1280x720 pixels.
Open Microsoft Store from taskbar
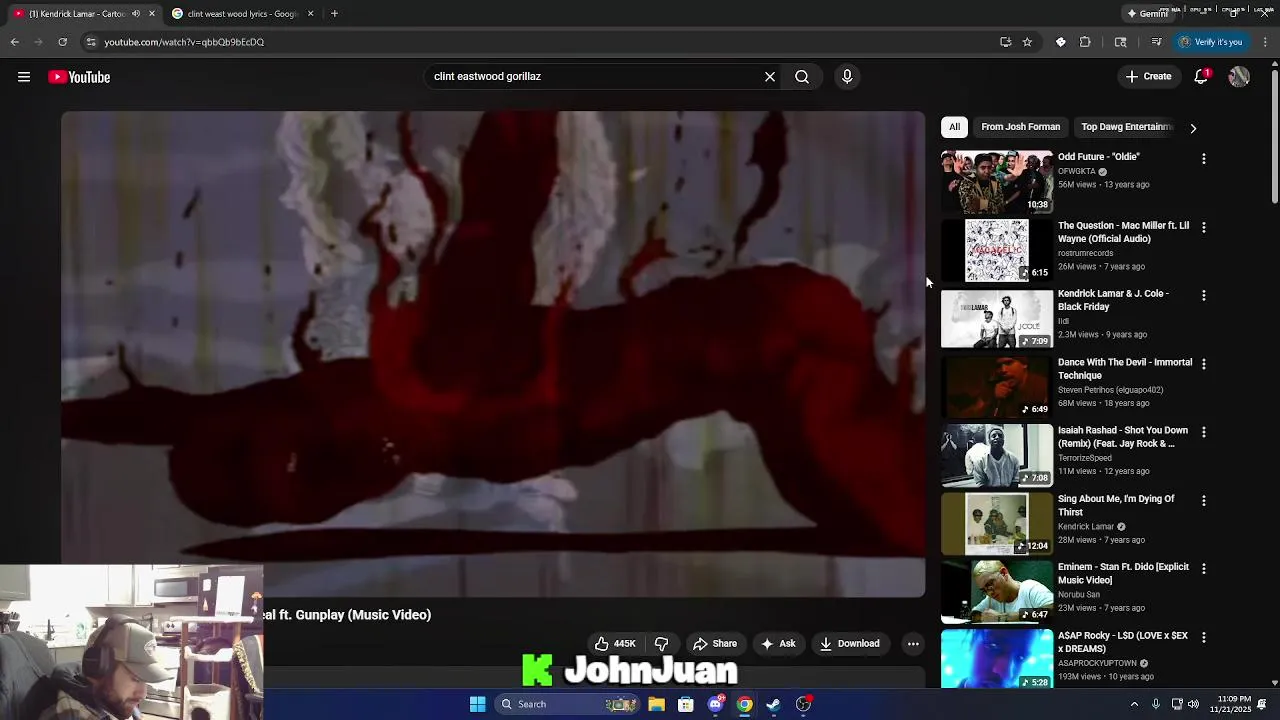(686, 704)
